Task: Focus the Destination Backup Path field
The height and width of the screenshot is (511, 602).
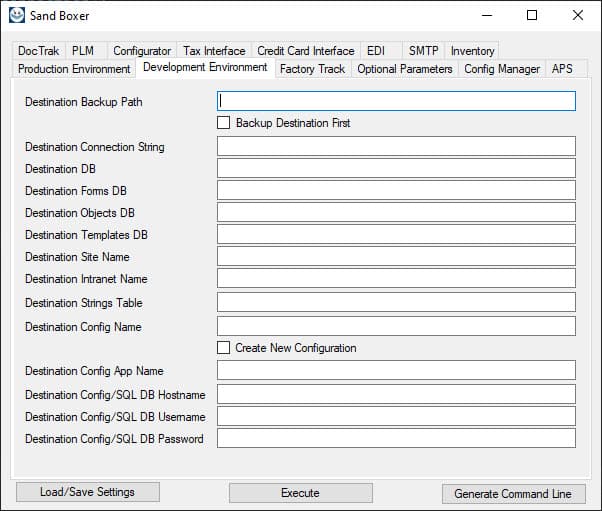Action: 396,101
